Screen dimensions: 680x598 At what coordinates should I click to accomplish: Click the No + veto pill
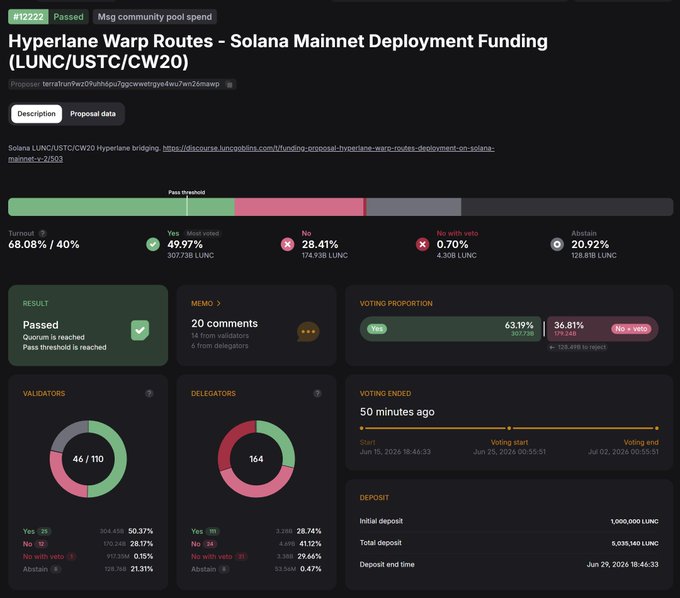tap(631, 329)
